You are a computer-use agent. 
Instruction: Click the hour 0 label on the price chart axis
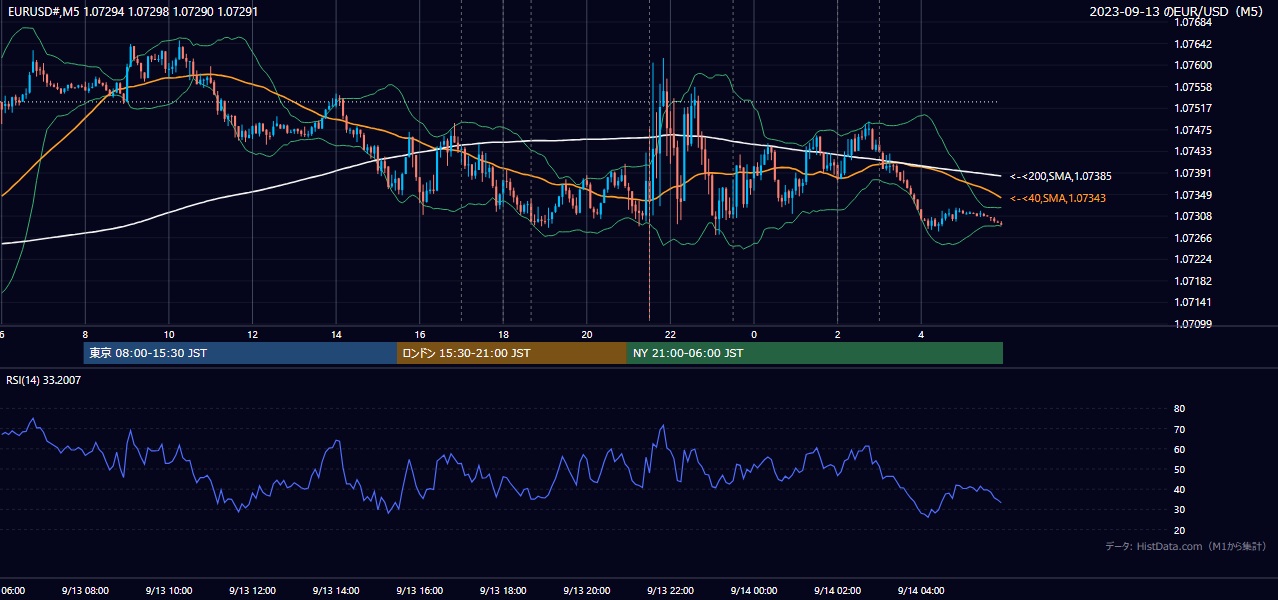754,334
